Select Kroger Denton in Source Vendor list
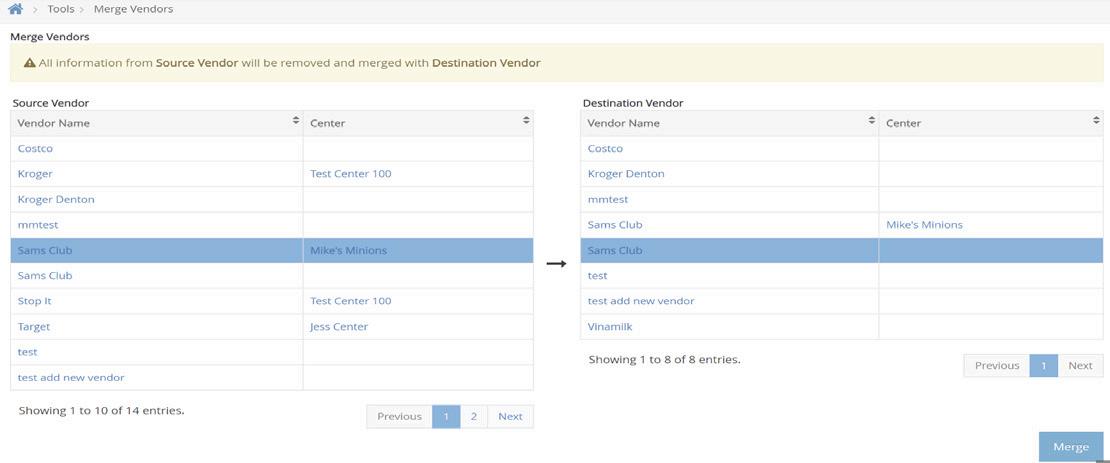This screenshot has height=463, width=1110. pos(56,199)
